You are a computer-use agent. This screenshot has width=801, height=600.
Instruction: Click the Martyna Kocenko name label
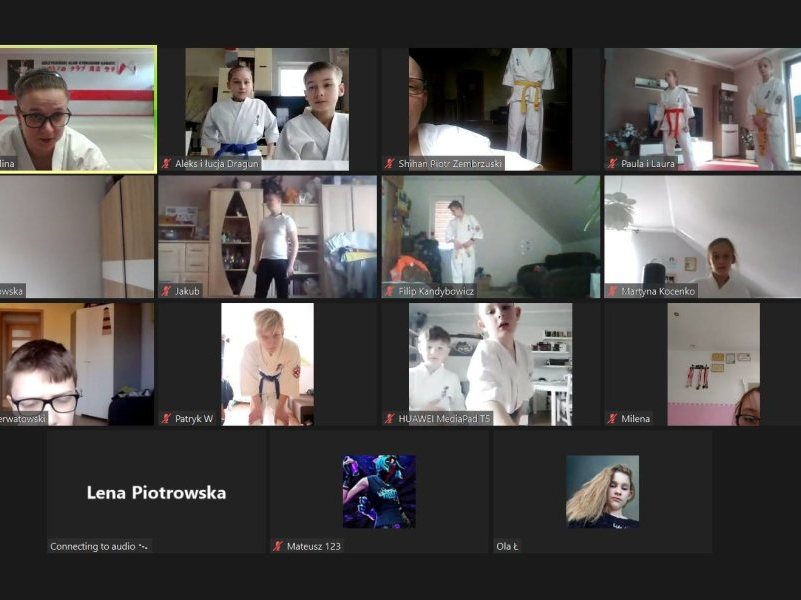(658, 291)
